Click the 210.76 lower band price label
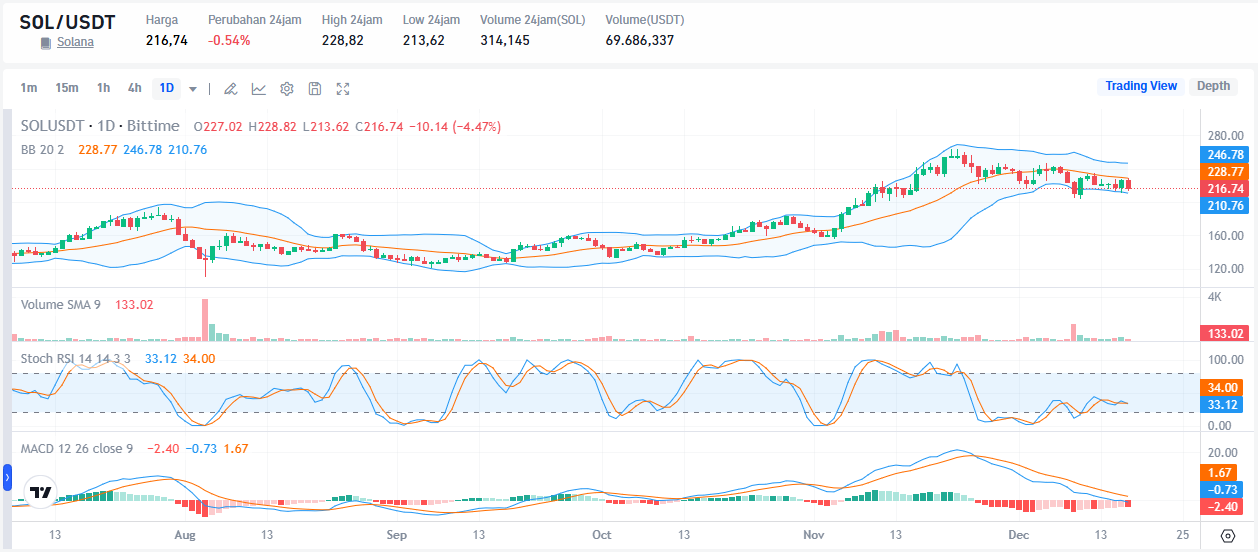 click(1225, 206)
